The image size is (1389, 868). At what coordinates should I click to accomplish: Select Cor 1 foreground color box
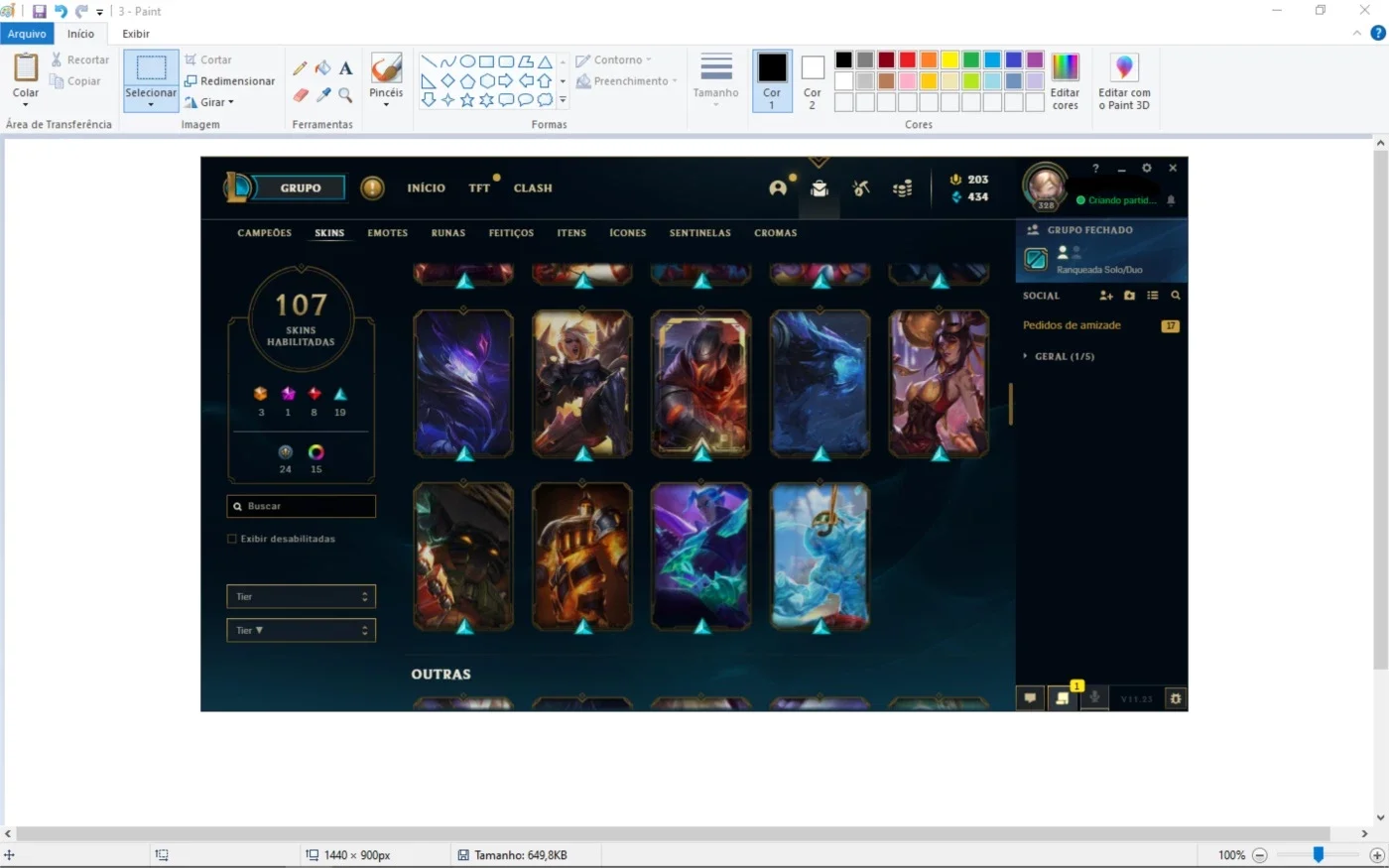click(772, 80)
